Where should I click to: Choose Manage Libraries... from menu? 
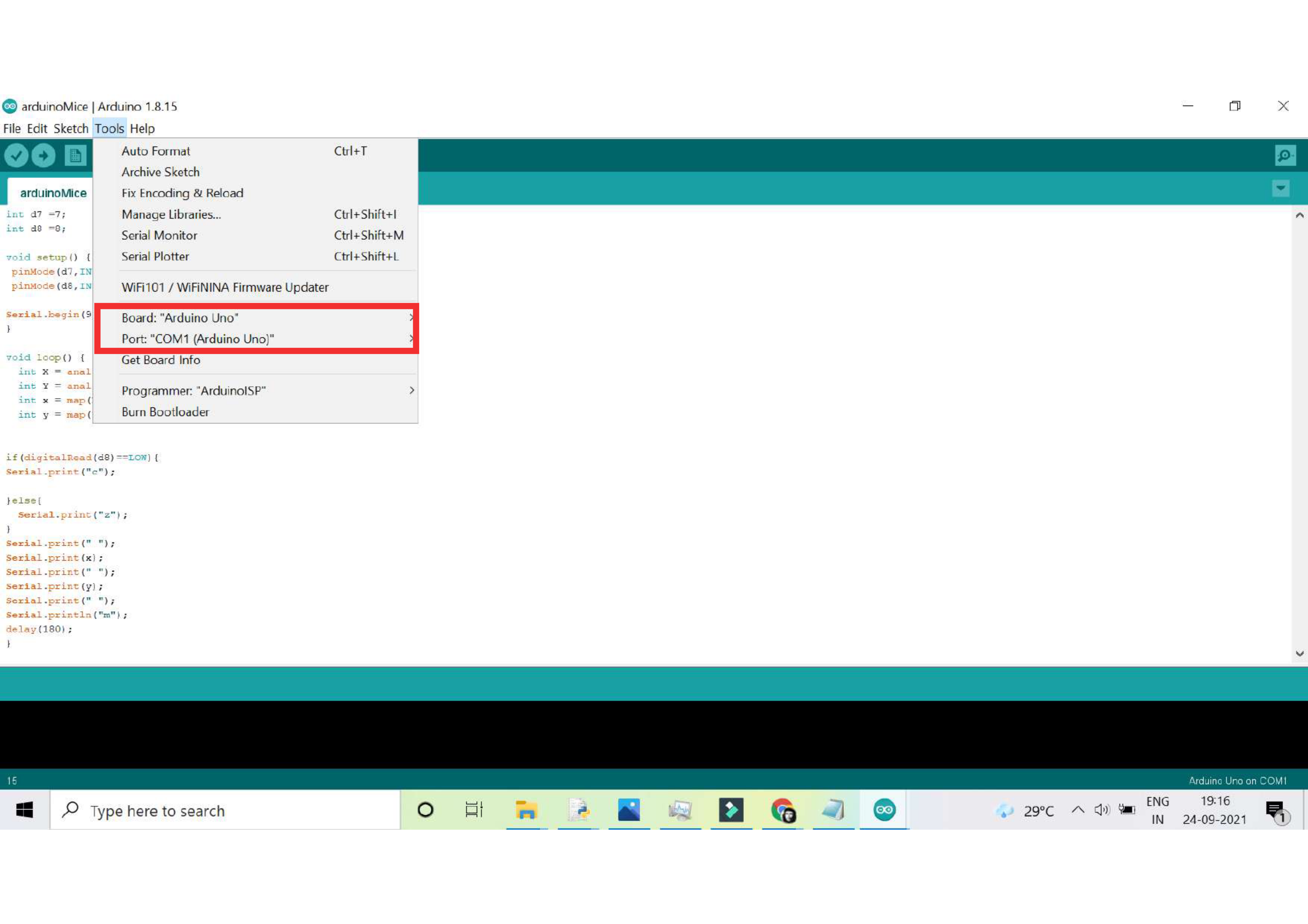click(x=171, y=215)
